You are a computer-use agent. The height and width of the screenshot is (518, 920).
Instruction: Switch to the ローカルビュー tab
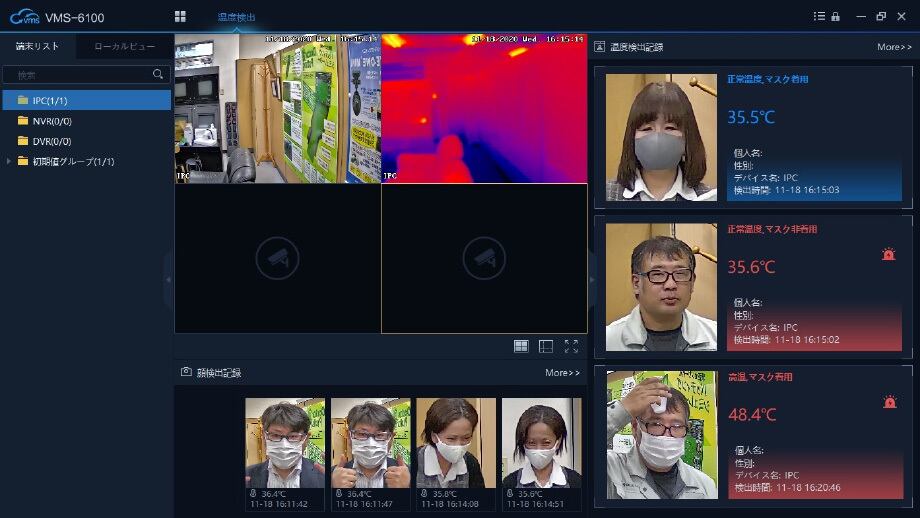(124, 47)
